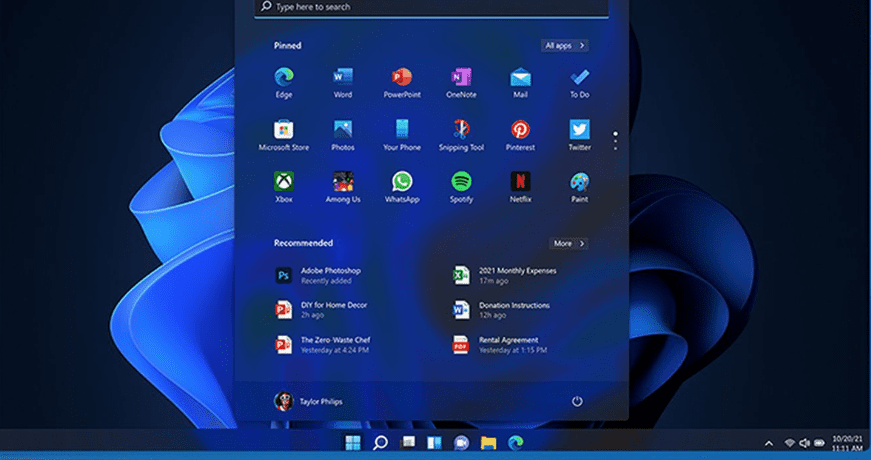Open taskbar Search magnifier

click(x=380, y=443)
